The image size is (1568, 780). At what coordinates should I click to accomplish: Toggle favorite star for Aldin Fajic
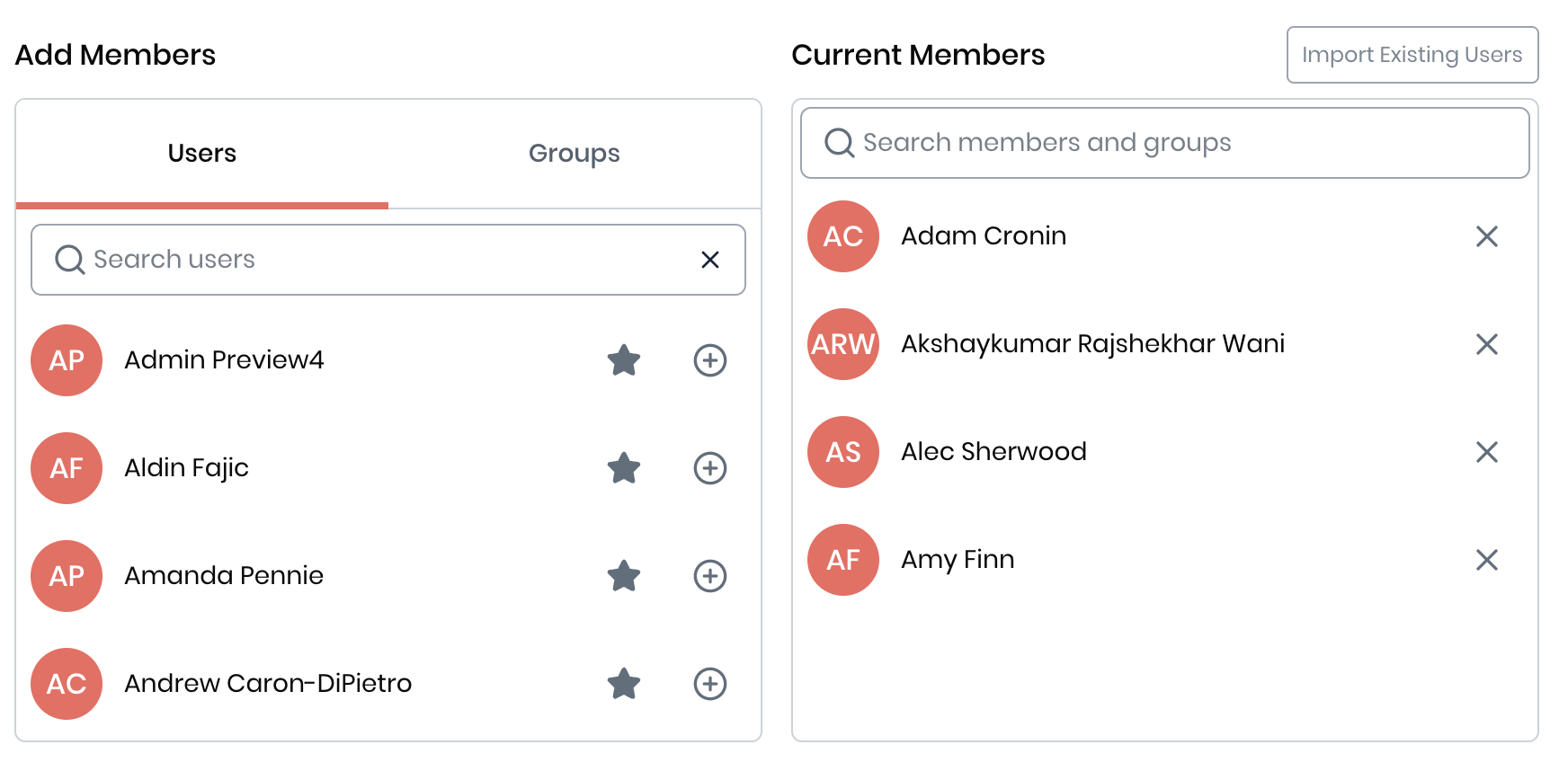624,468
